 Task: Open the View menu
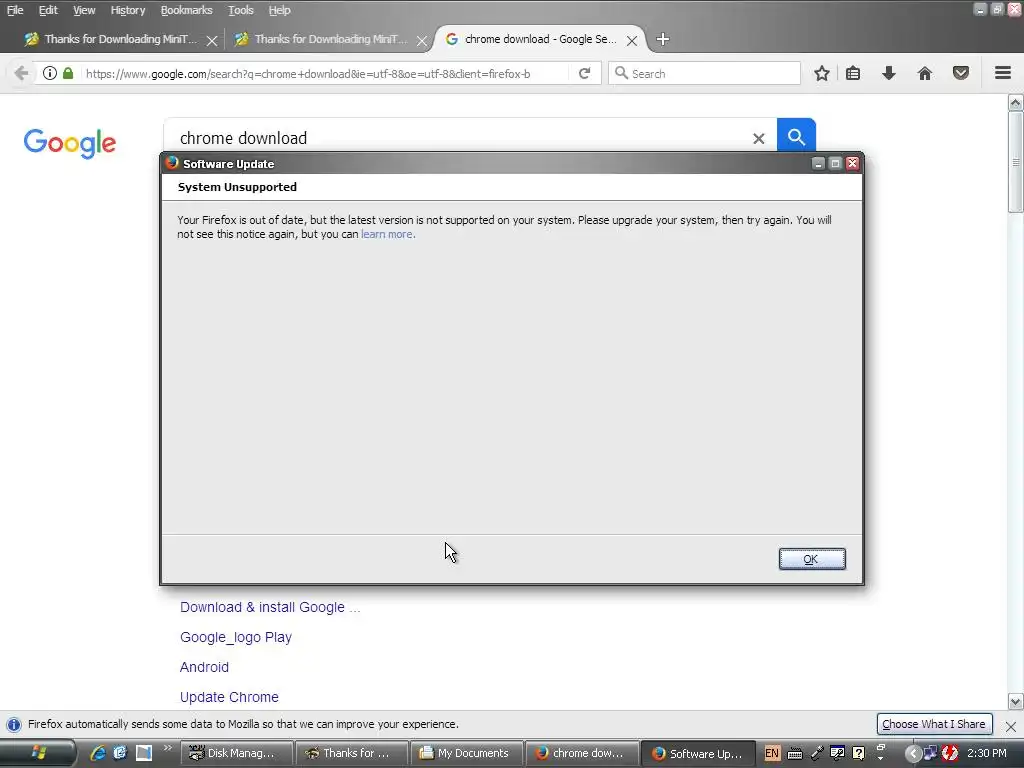pyautogui.click(x=84, y=10)
